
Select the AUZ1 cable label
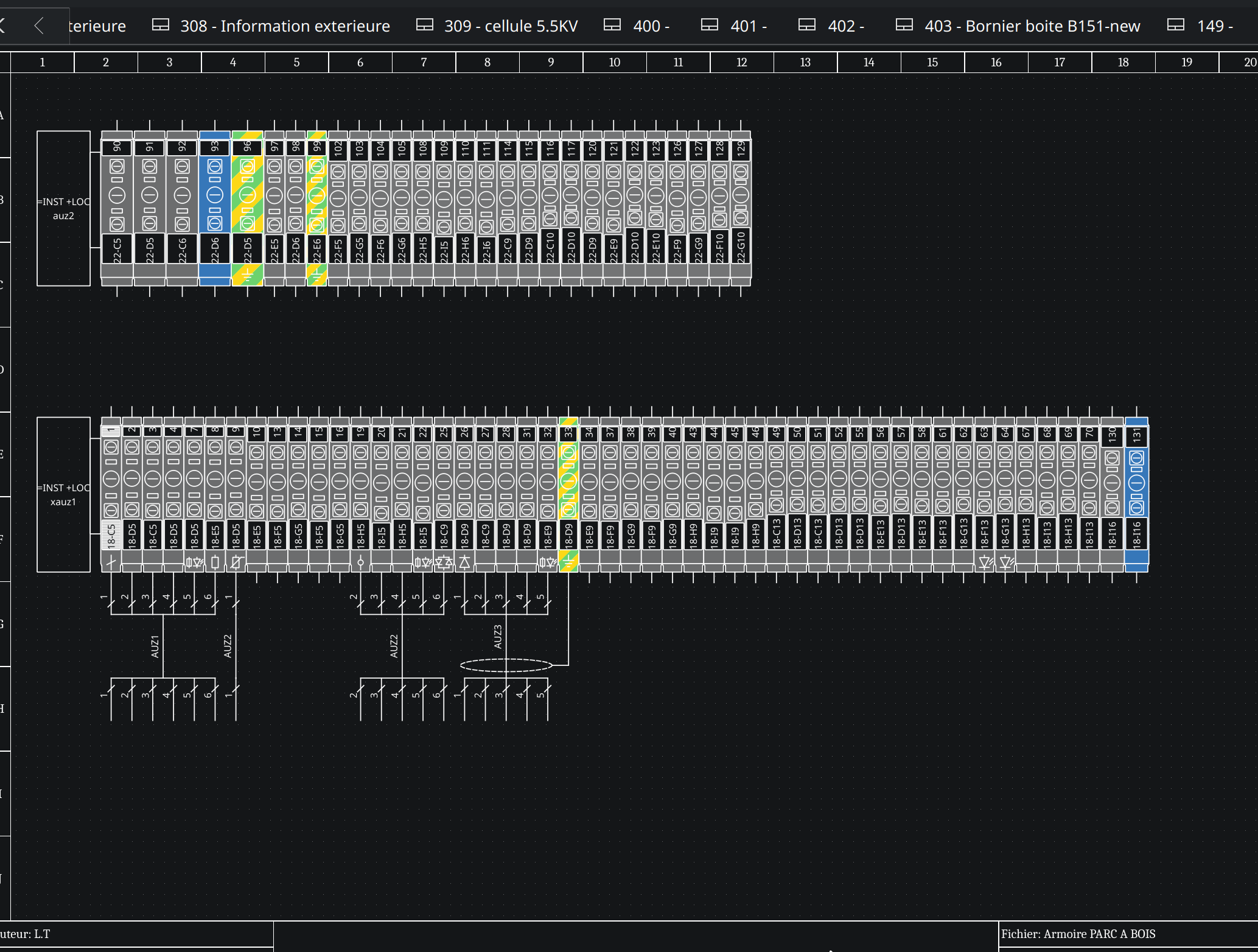(155, 646)
